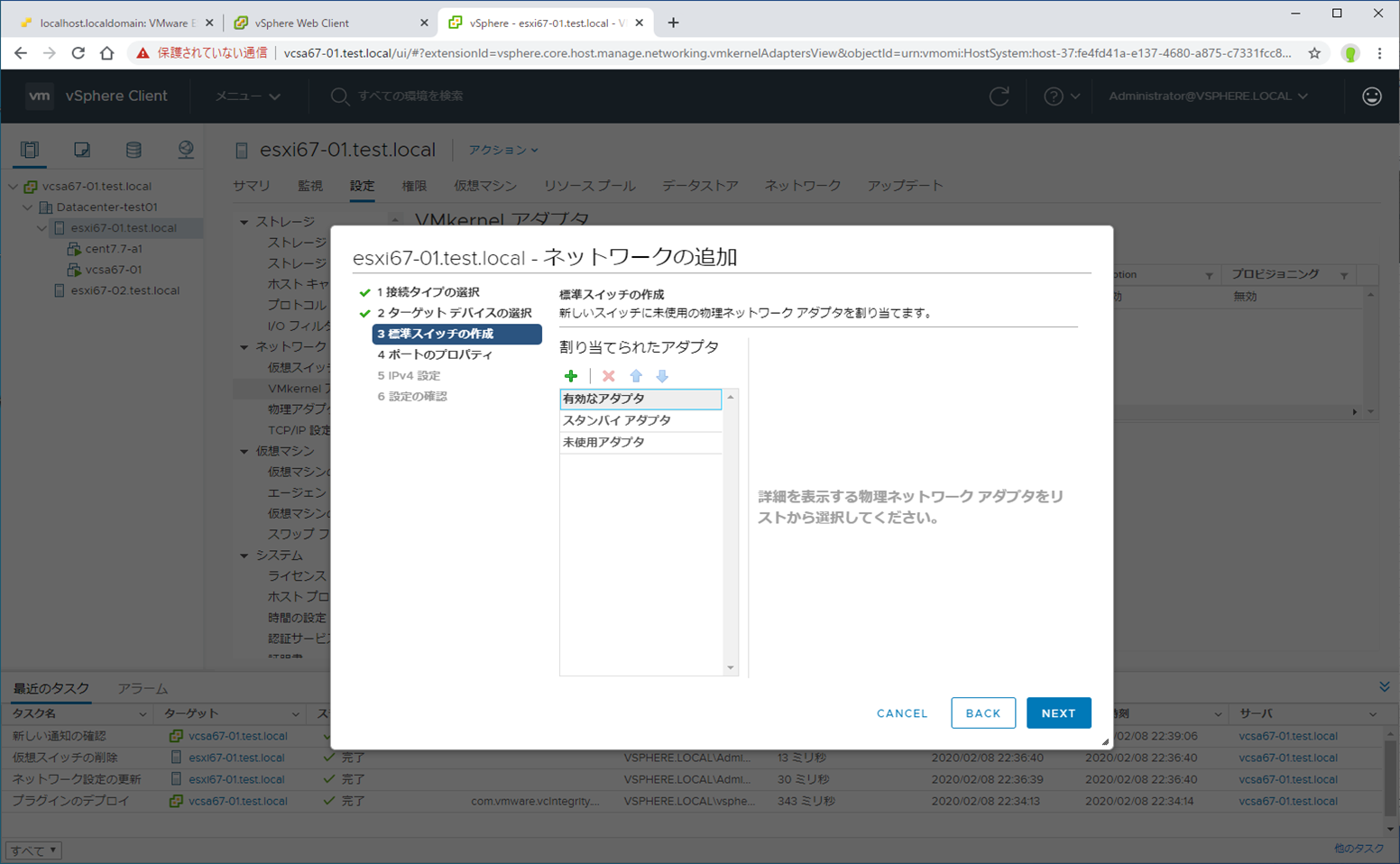Click the insecure connection warning icon

pos(143,53)
